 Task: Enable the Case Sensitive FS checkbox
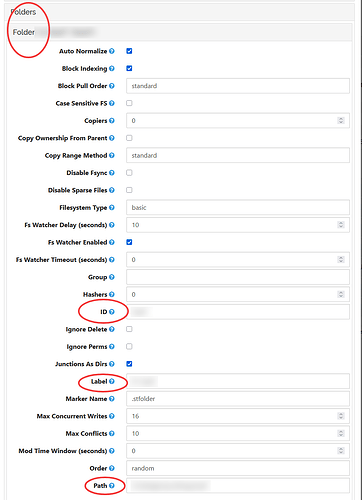point(129,103)
